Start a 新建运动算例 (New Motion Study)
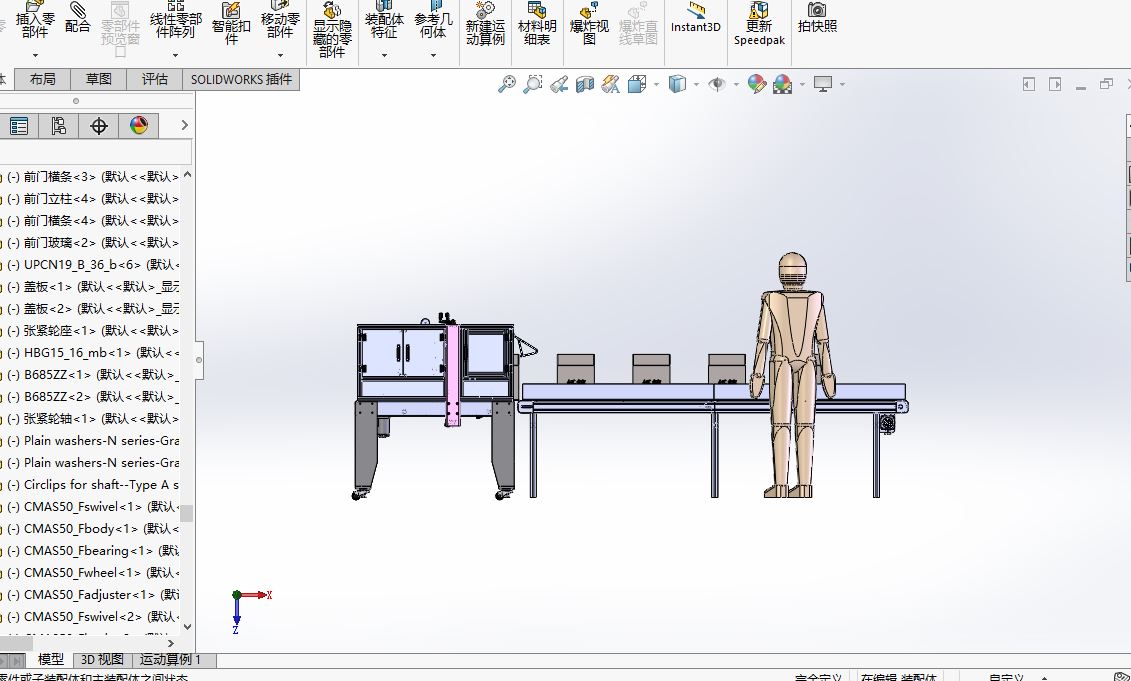The width and height of the screenshot is (1131, 681). click(x=485, y=23)
